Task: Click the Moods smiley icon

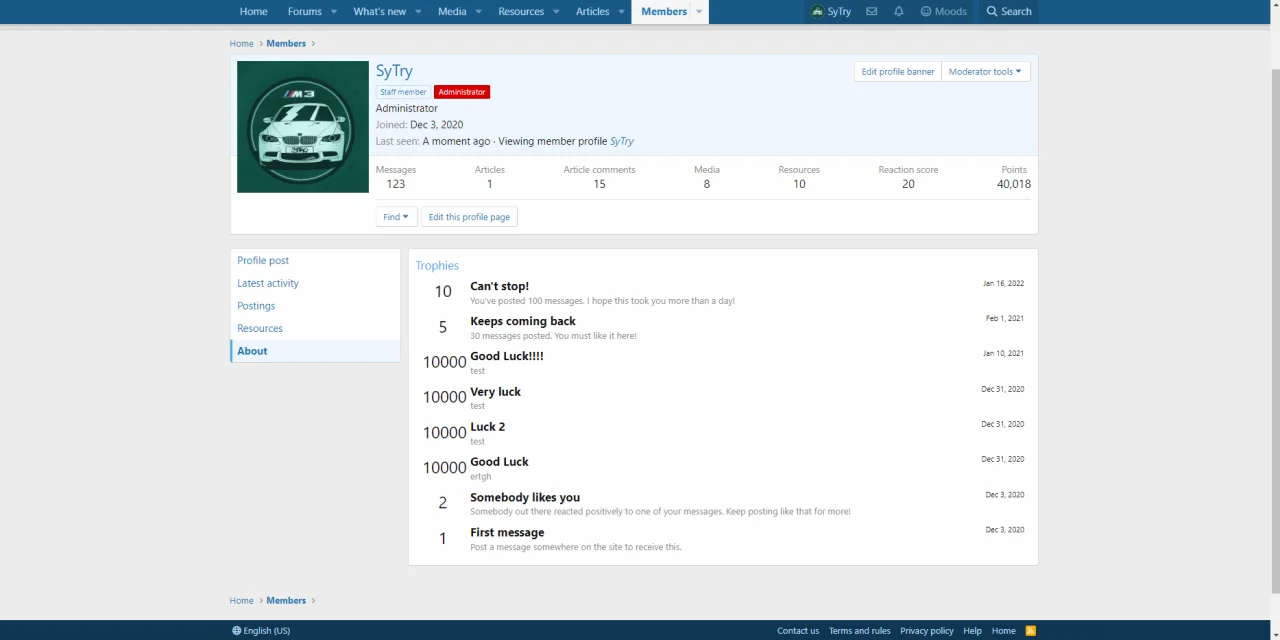Action: click(x=926, y=12)
